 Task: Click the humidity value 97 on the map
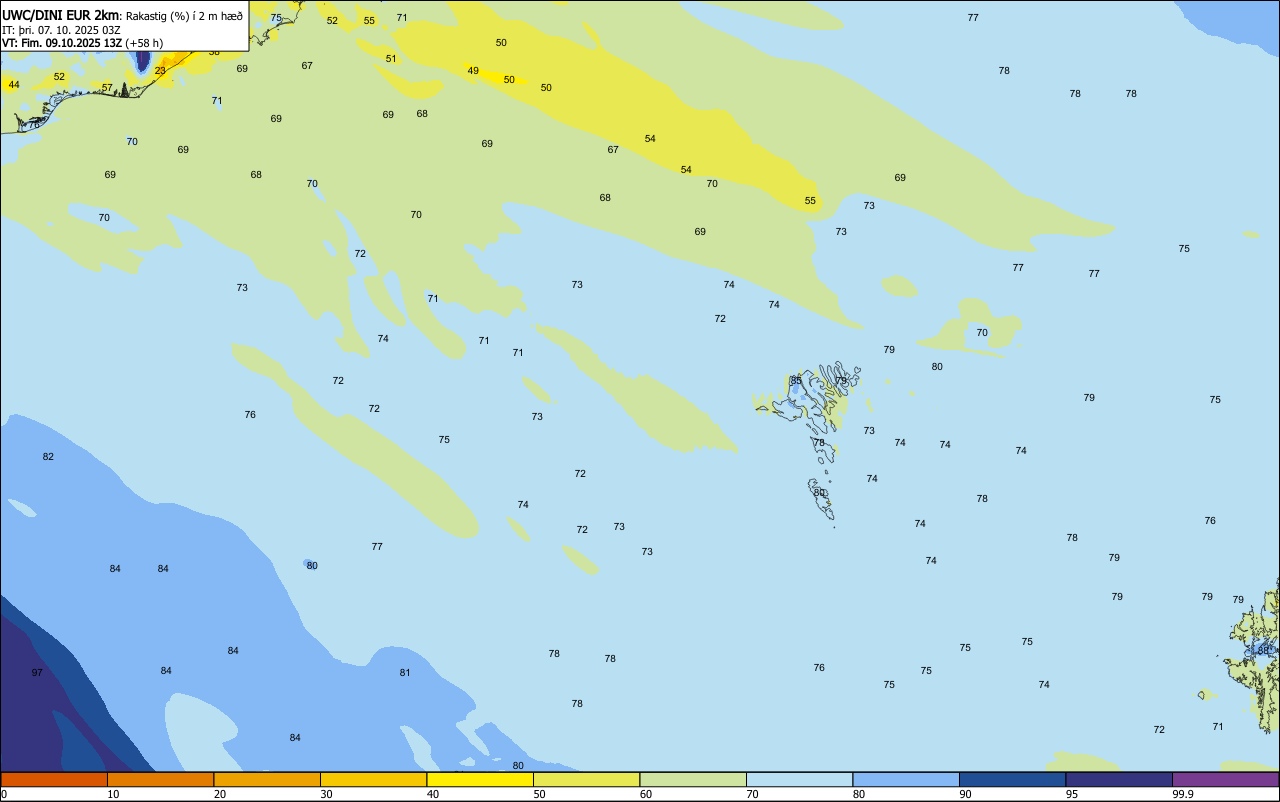click(37, 673)
